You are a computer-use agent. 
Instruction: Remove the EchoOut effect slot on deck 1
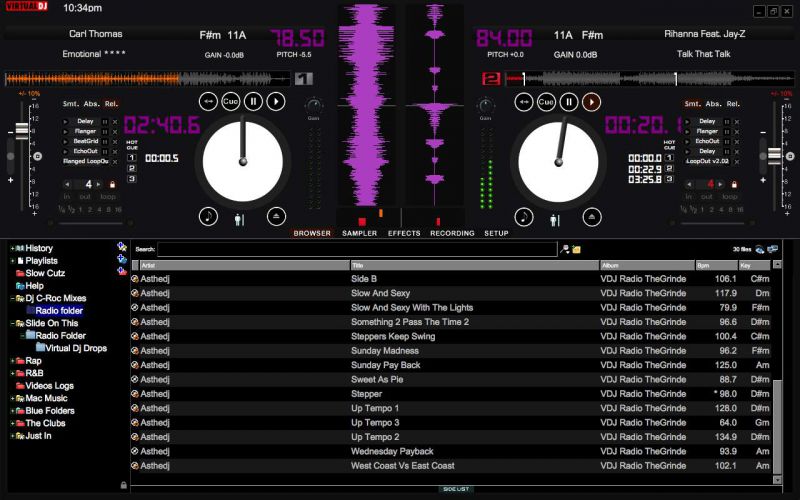click(115, 152)
